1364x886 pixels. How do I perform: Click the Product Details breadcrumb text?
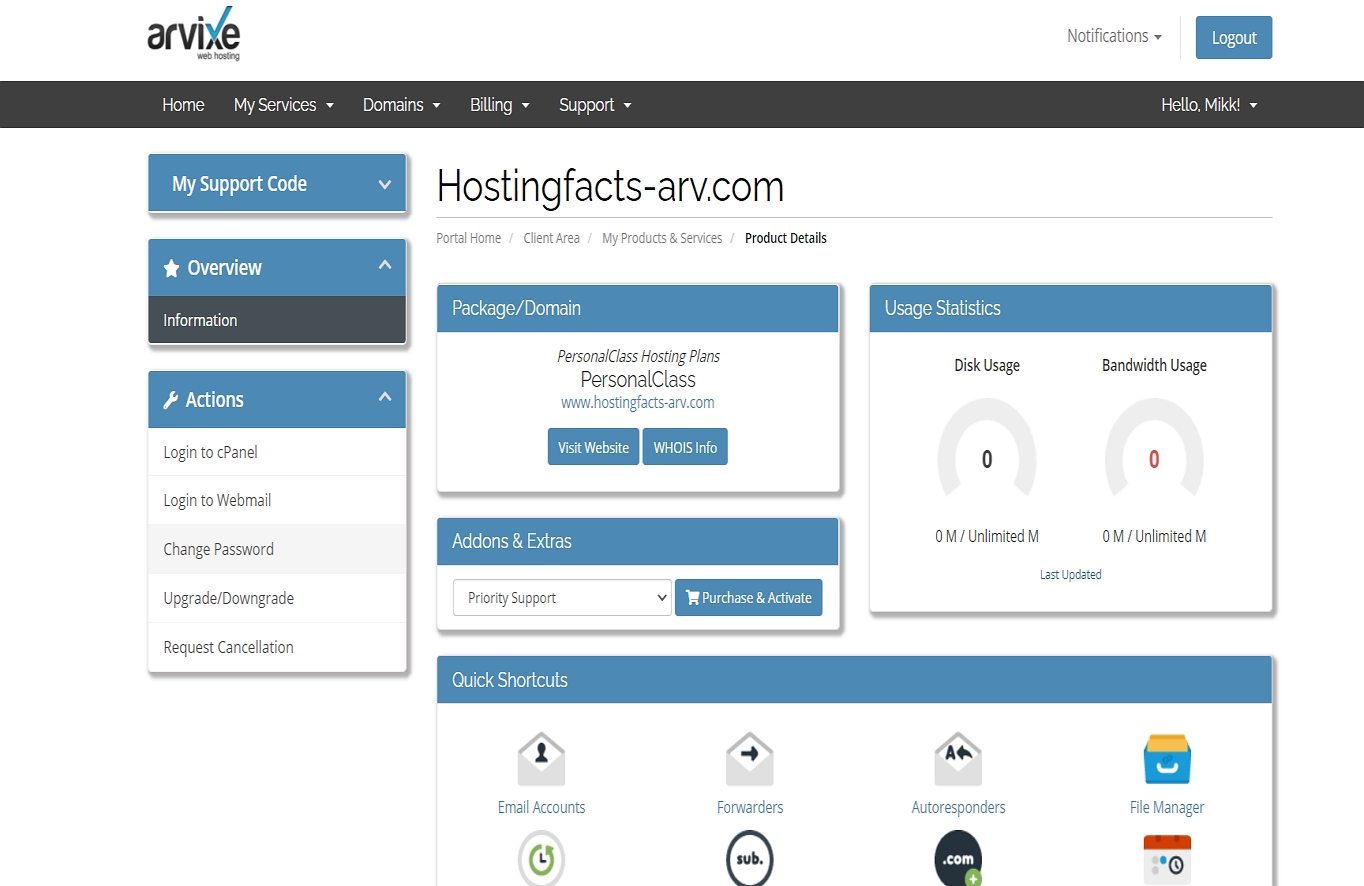[x=786, y=238]
